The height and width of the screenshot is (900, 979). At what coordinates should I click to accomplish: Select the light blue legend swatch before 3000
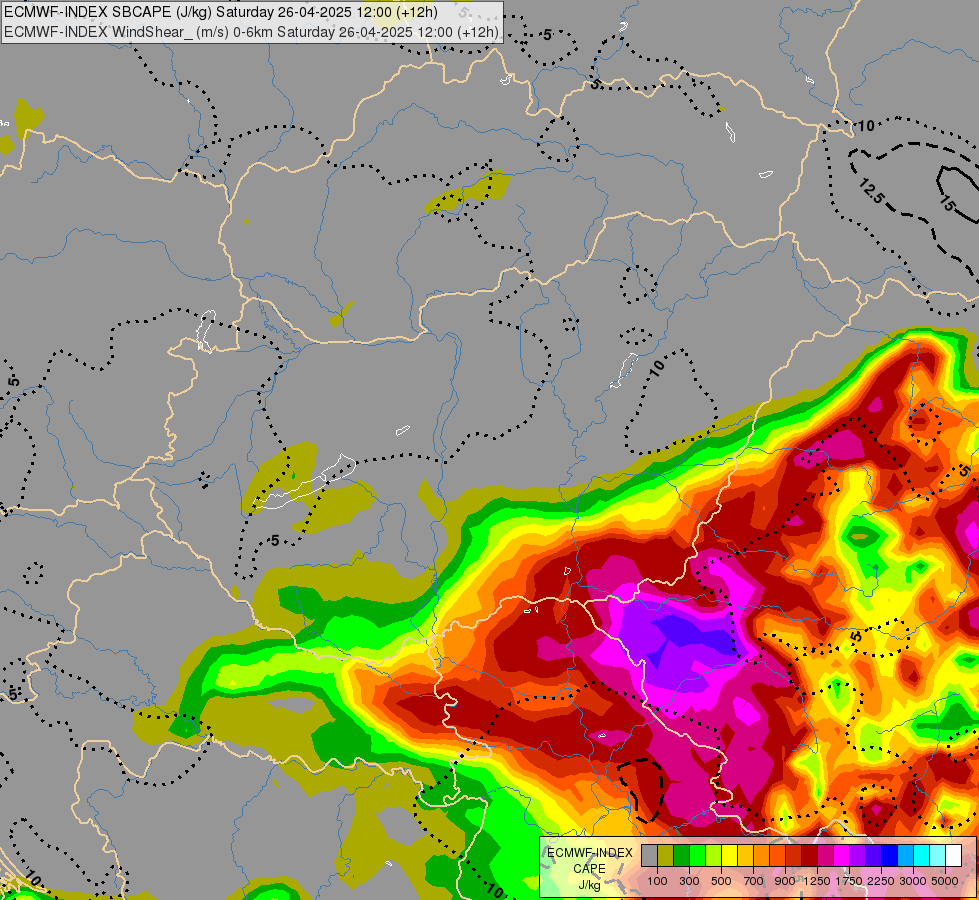coord(905,856)
